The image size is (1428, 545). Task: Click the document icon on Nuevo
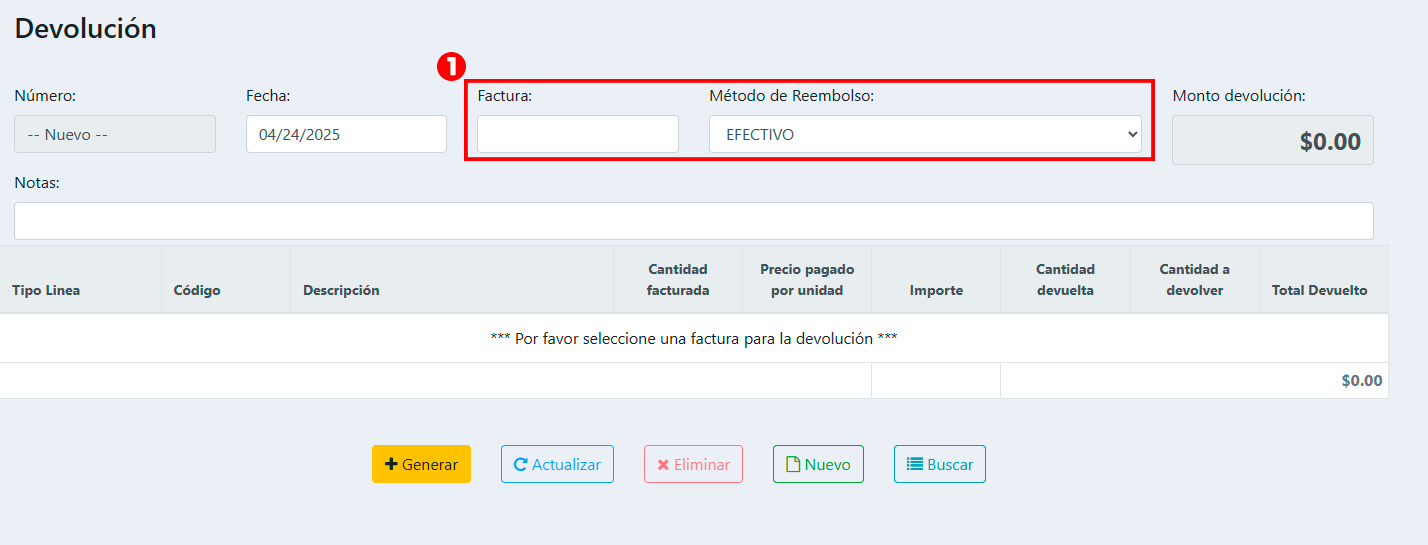point(793,465)
